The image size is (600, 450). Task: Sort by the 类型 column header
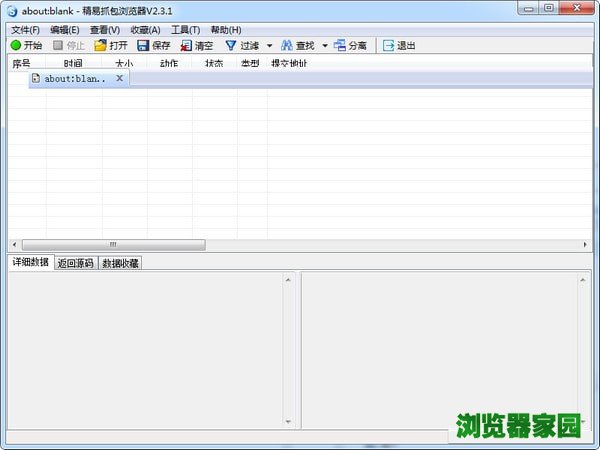coord(251,63)
